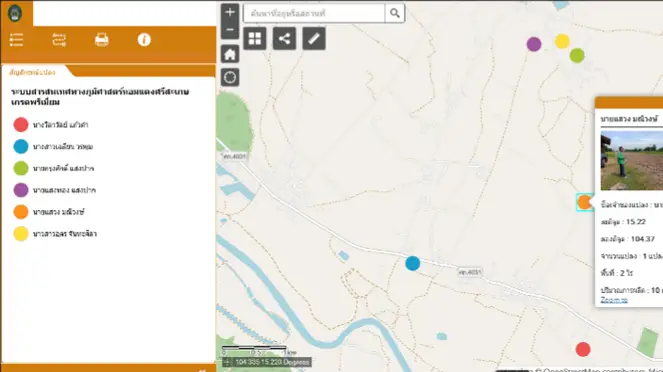Open the basemap gallery grid icon
This screenshot has height=372, width=663.
click(x=255, y=38)
